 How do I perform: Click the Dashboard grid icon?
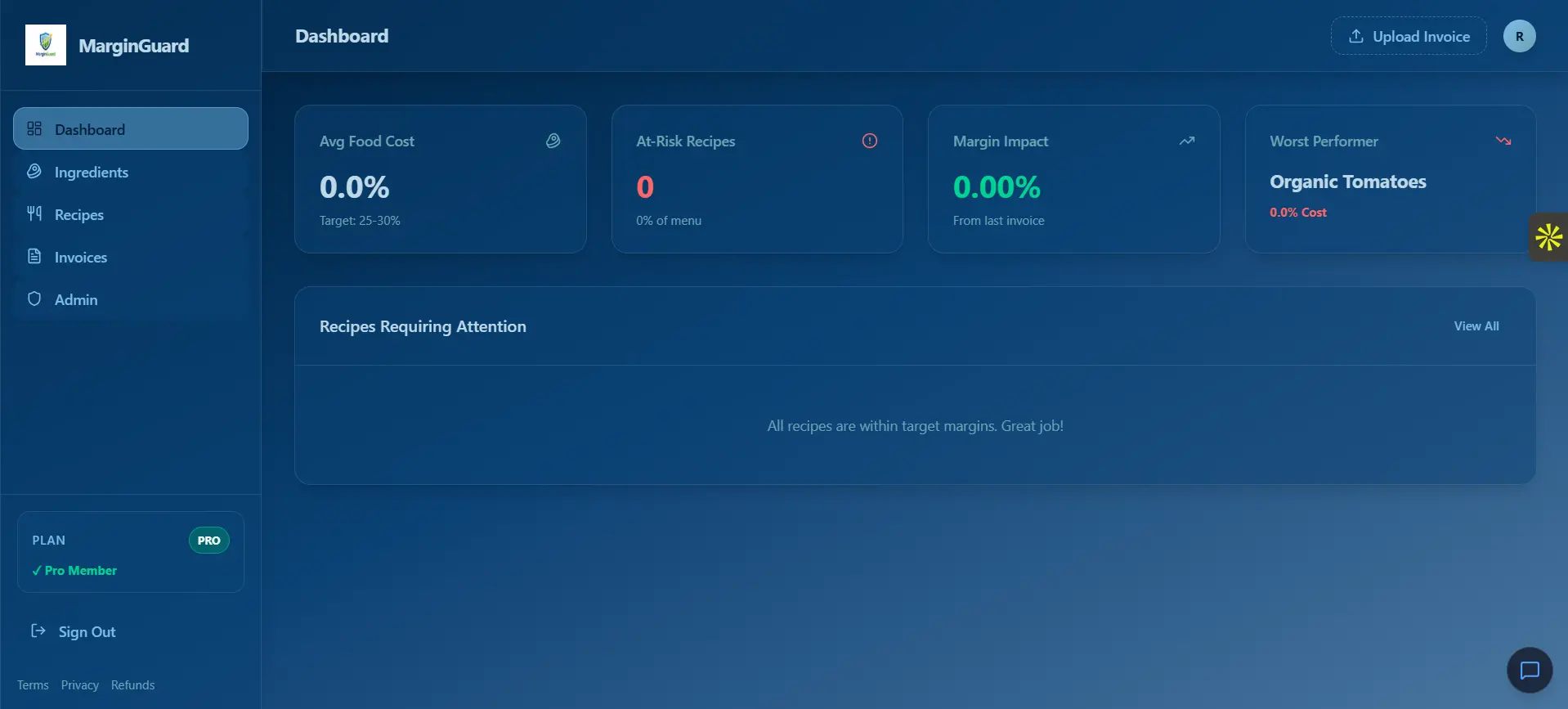[x=34, y=128]
